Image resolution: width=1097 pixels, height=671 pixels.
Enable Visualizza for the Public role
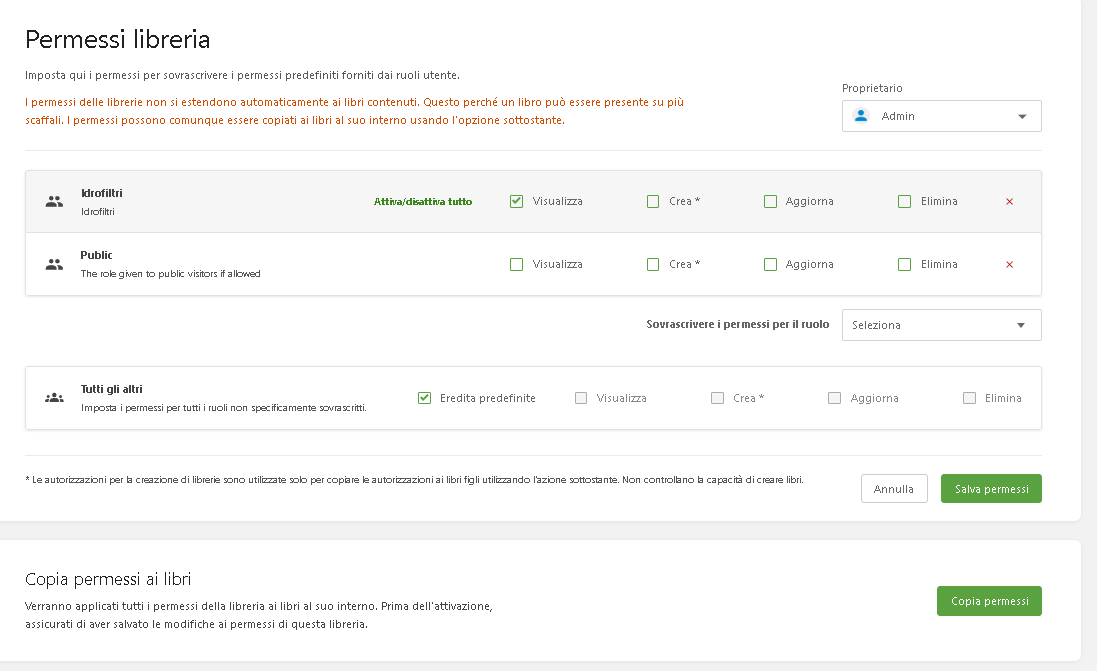516,264
